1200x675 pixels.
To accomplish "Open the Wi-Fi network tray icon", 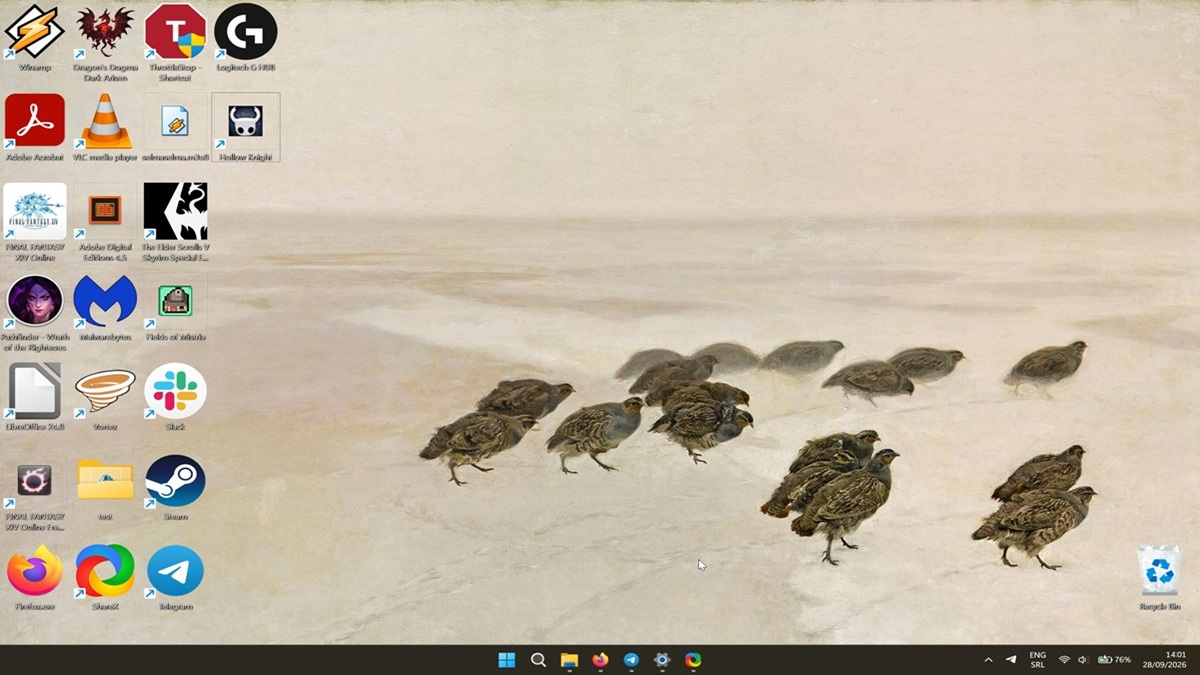I will 1064,660.
